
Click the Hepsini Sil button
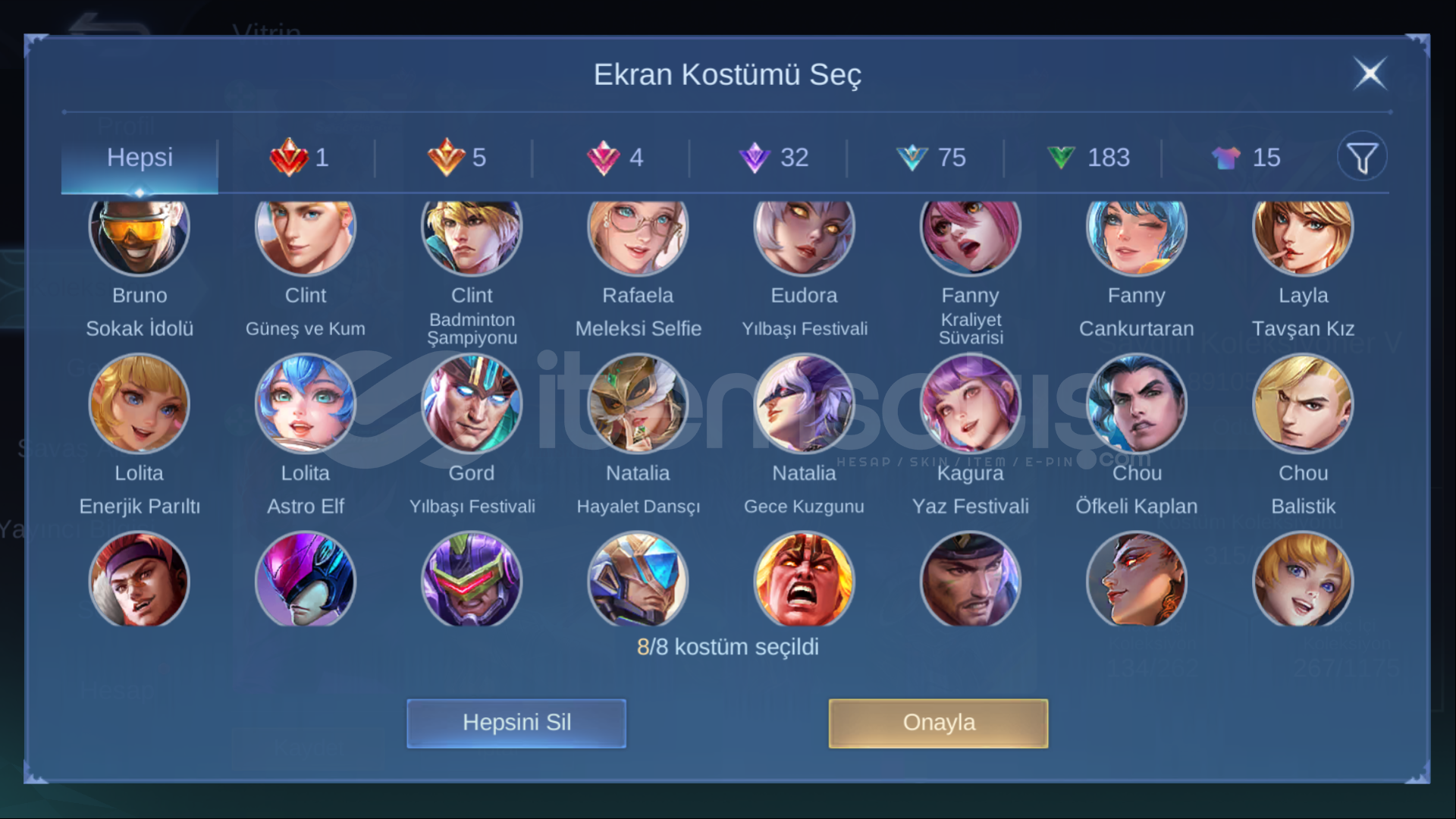(516, 723)
